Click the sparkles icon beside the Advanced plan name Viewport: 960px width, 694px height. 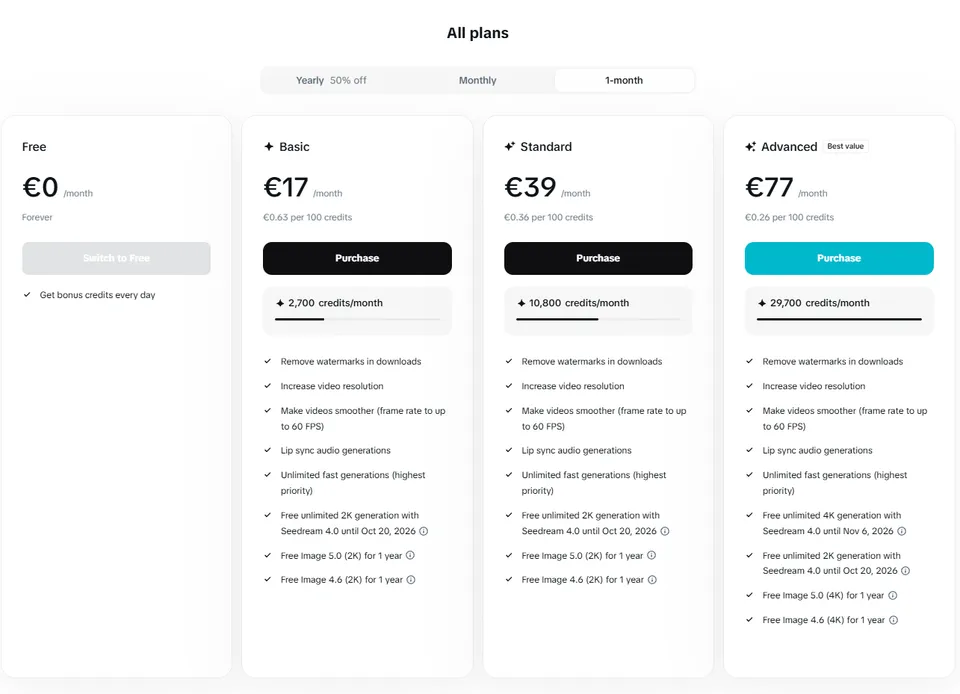(750, 146)
